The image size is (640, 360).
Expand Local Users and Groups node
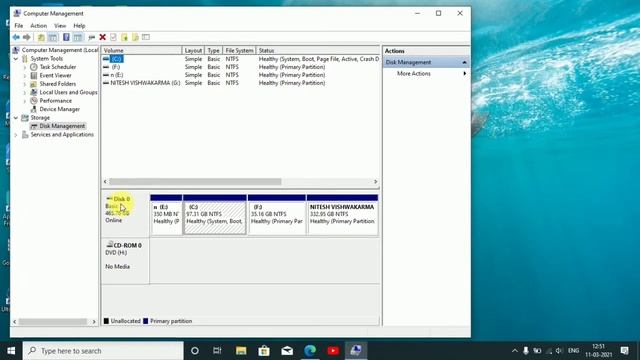(x=24, y=93)
